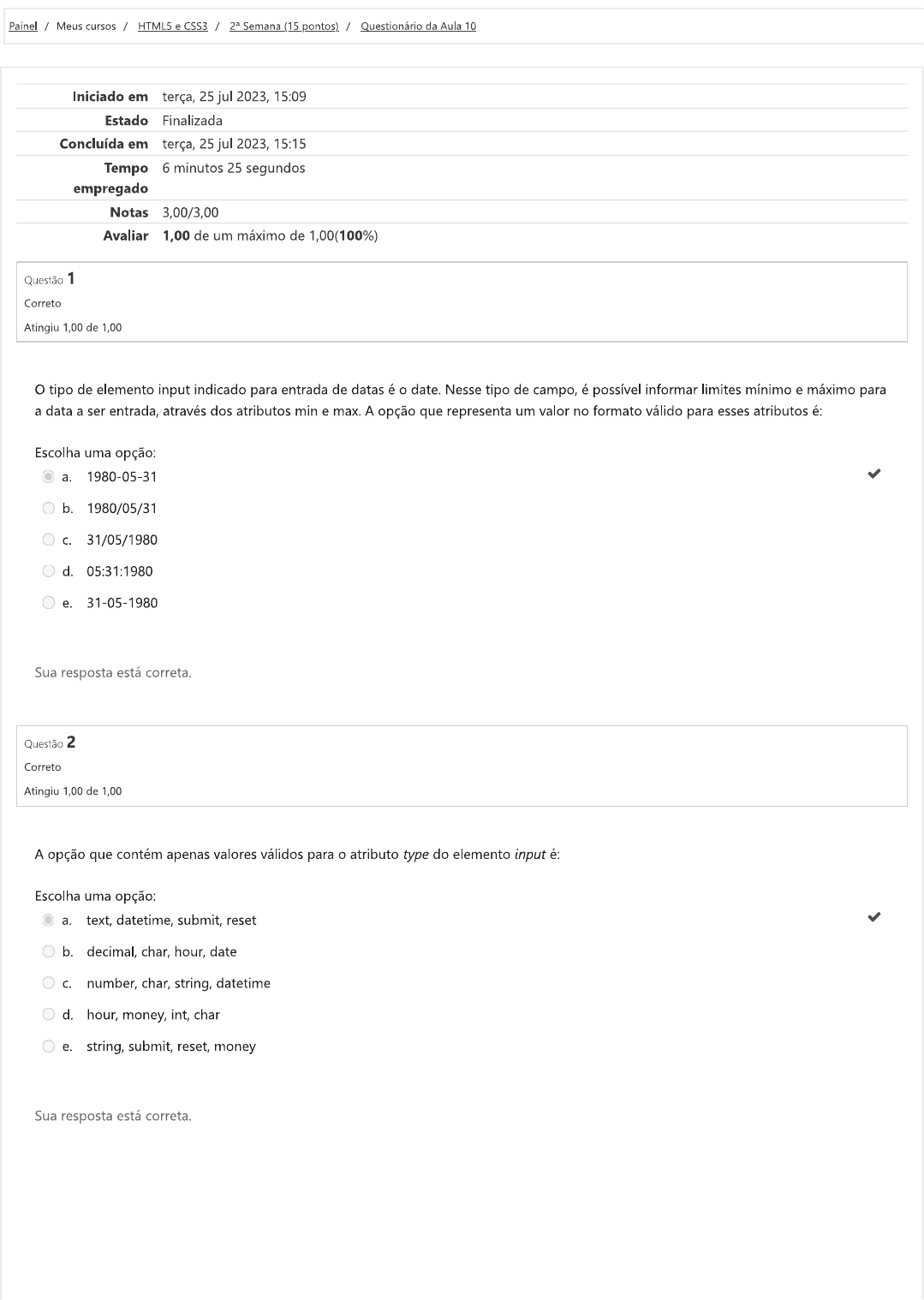This screenshot has height=1300, width=924.
Task: Pick option hour, money, int, char
Action: [x=49, y=1015]
